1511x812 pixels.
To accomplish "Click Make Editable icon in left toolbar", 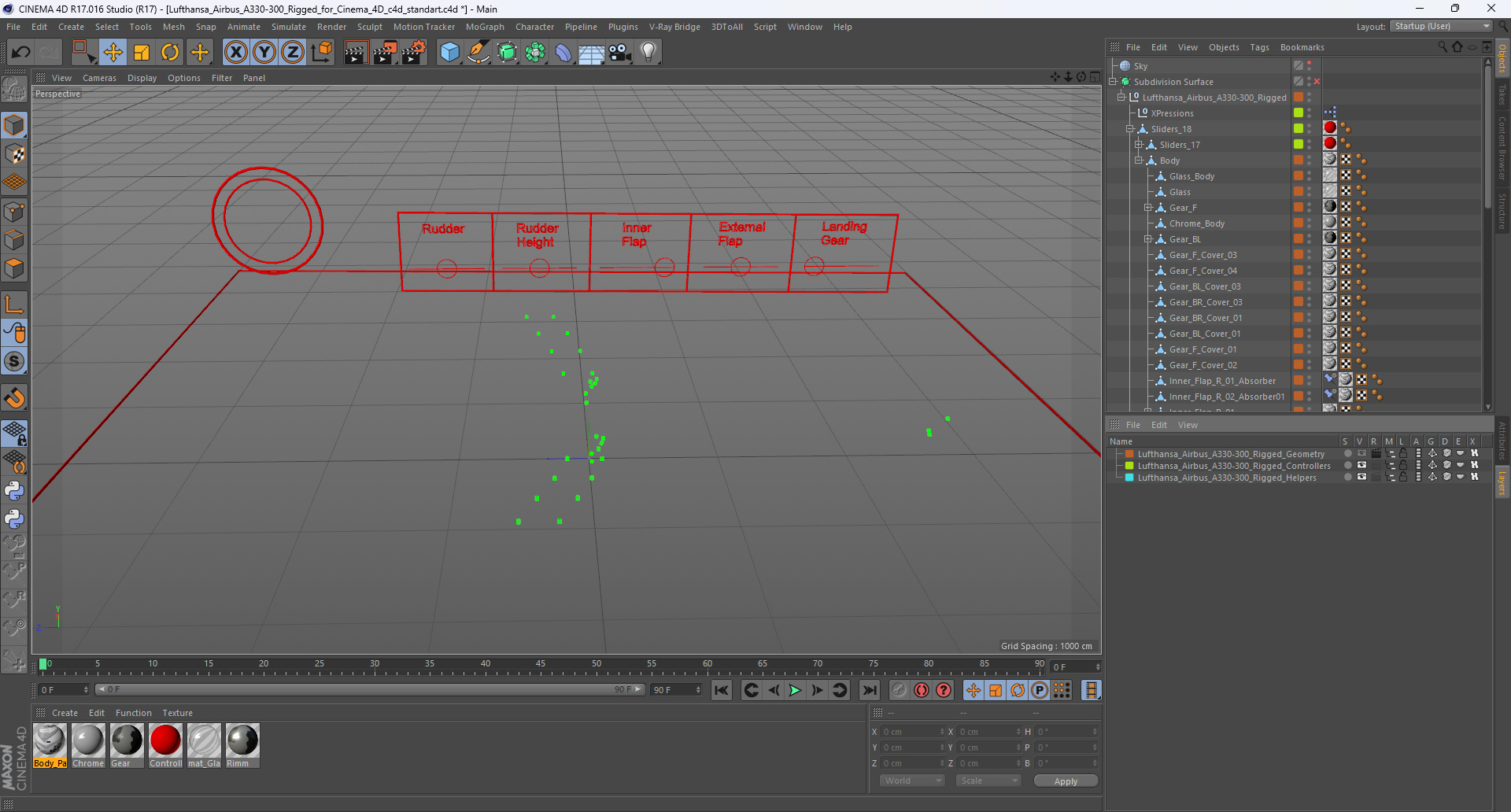I will [14, 90].
